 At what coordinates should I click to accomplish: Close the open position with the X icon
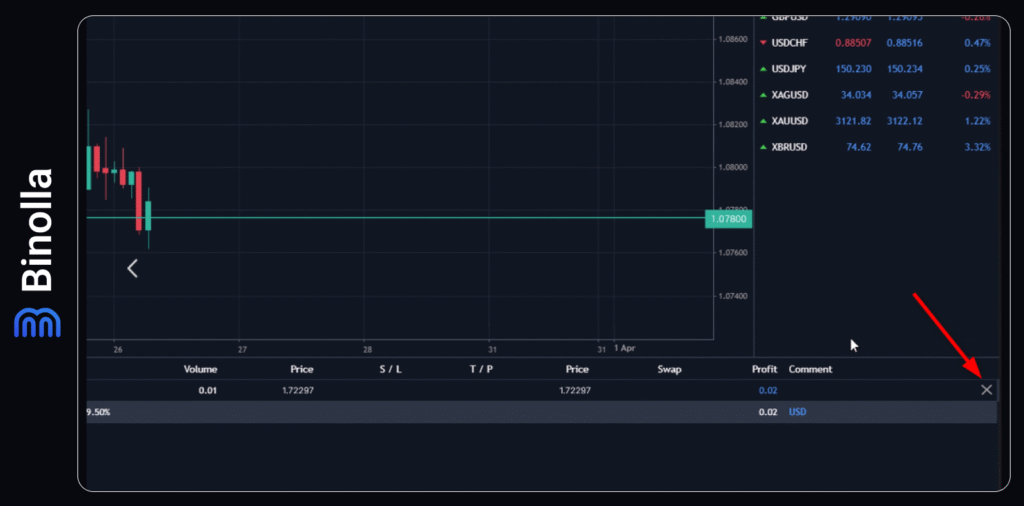pyautogui.click(x=986, y=390)
